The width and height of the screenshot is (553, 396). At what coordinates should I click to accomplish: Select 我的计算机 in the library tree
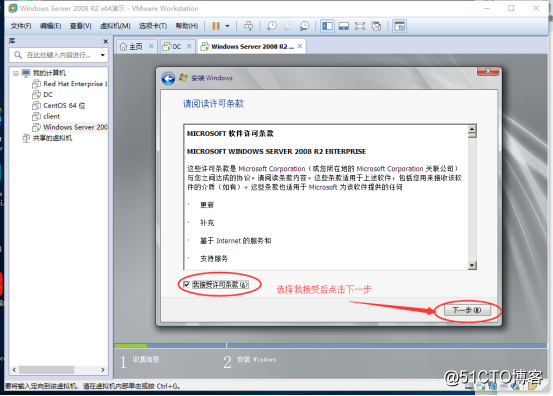(49, 73)
